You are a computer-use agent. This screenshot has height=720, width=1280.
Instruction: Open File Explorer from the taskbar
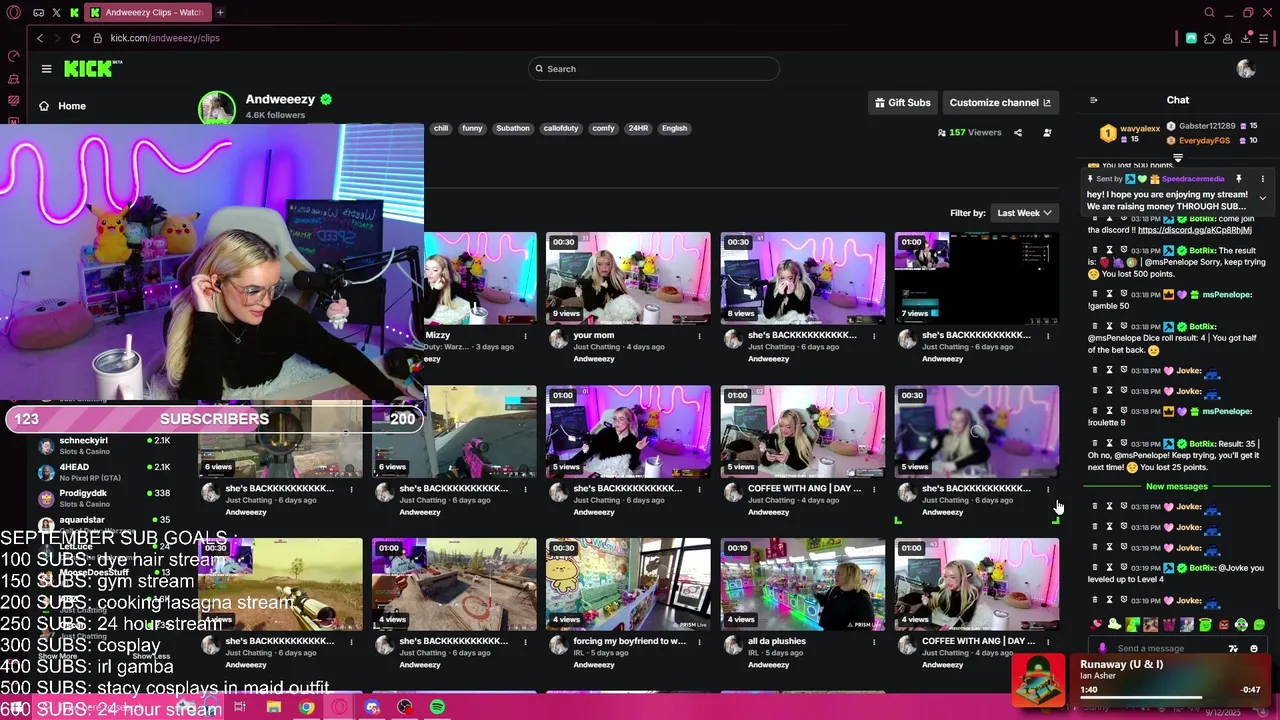[273, 707]
